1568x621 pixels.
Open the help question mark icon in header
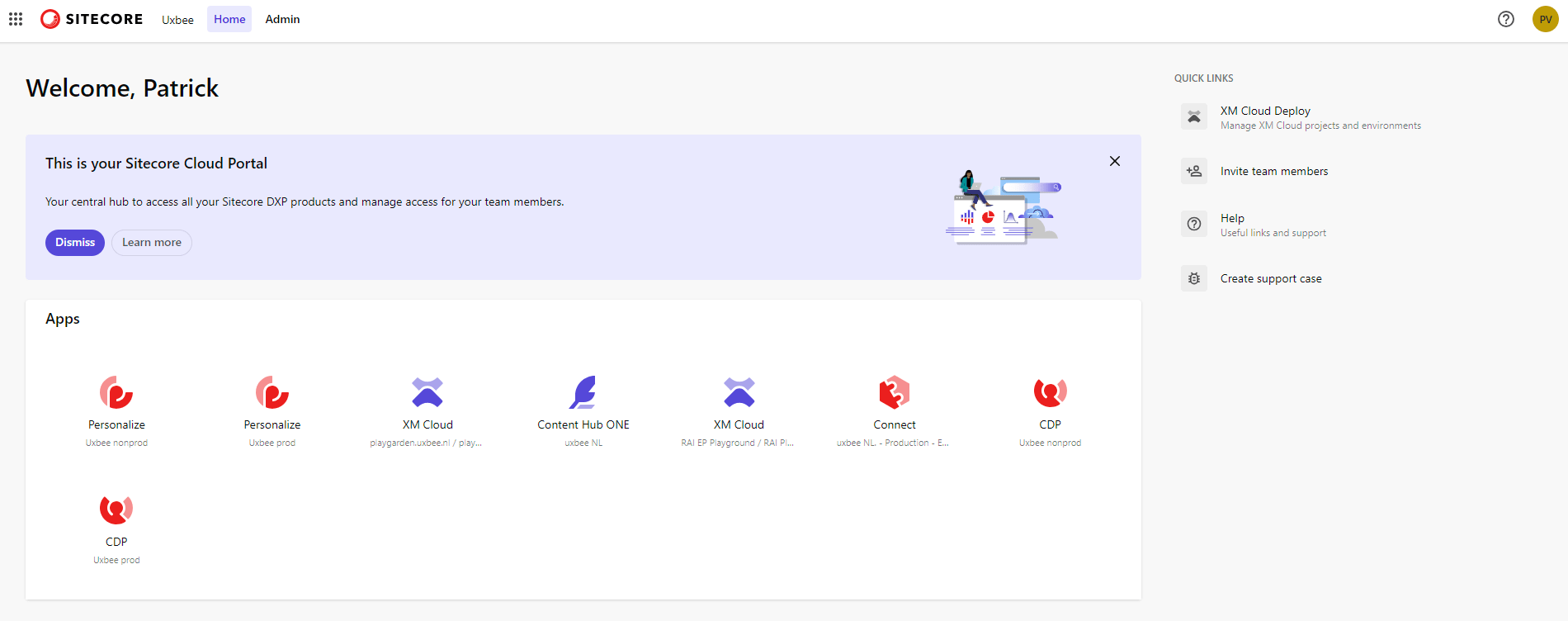coord(1506,19)
